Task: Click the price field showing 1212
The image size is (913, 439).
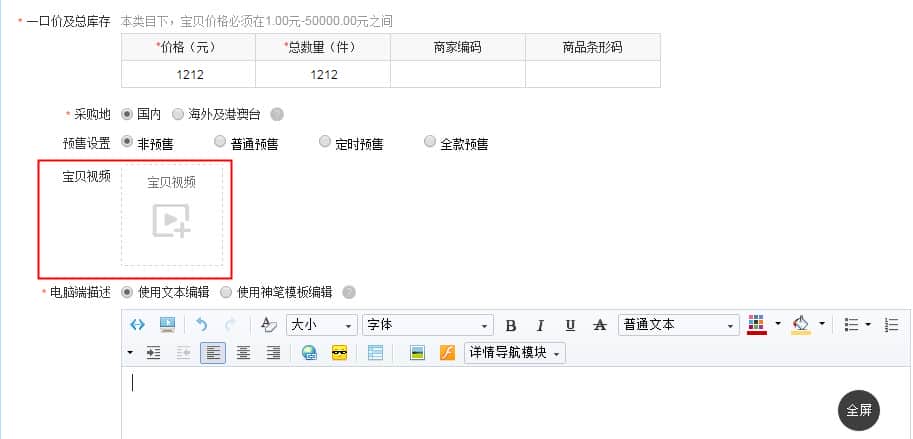Action: 189,75
